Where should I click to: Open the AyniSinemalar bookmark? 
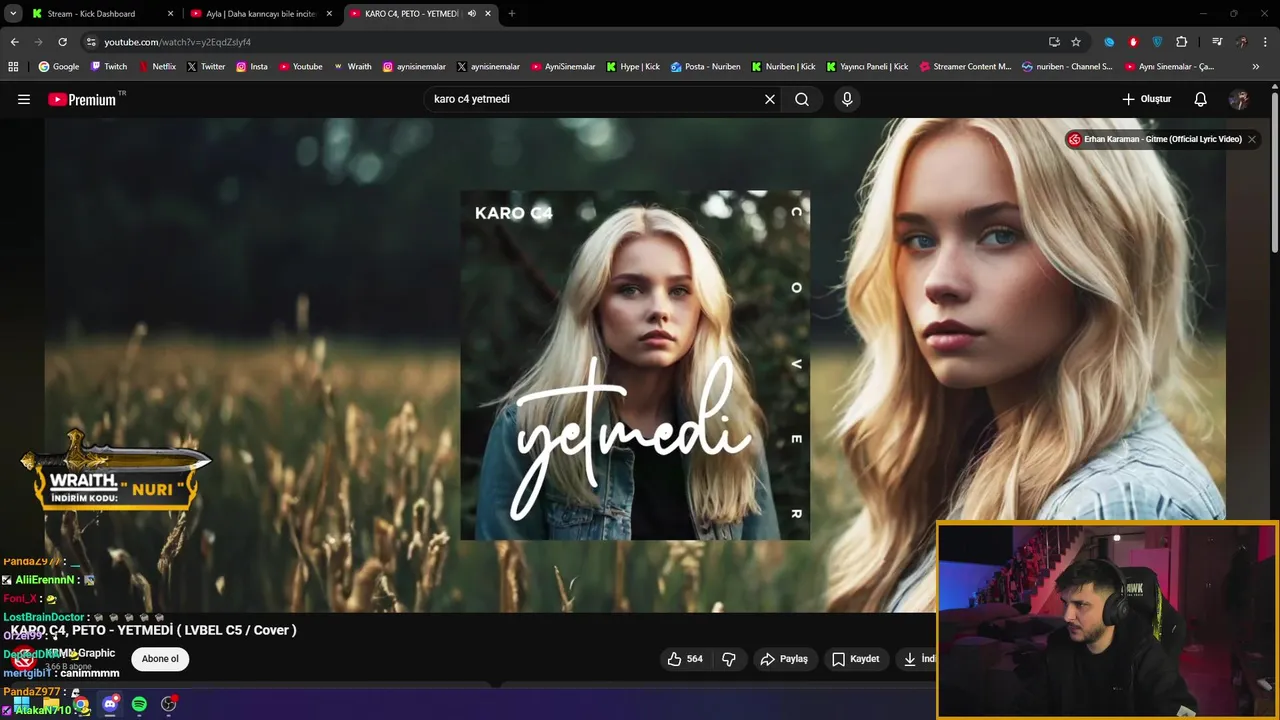pyautogui.click(x=562, y=67)
